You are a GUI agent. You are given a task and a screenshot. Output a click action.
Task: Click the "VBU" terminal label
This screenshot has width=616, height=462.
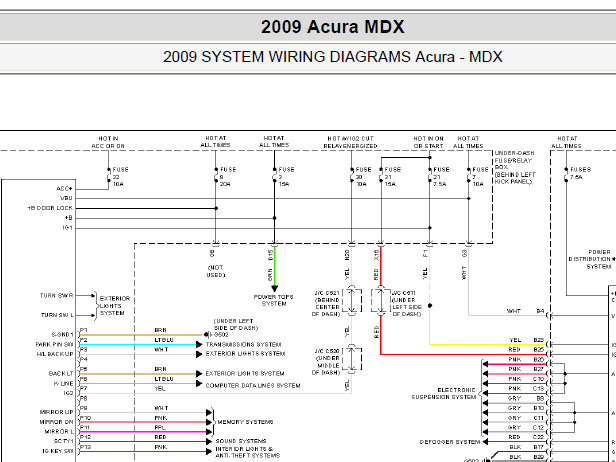point(66,198)
